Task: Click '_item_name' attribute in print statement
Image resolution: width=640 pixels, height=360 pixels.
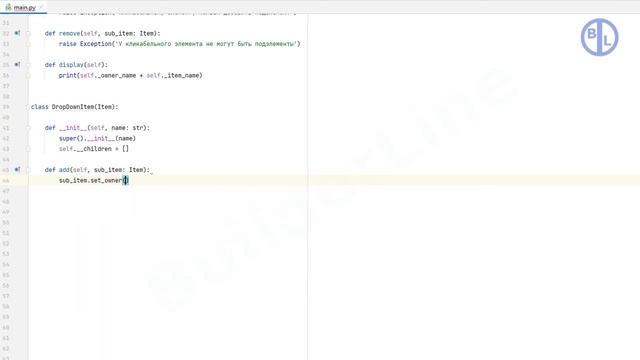Action: pyautogui.click(x=181, y=76)
